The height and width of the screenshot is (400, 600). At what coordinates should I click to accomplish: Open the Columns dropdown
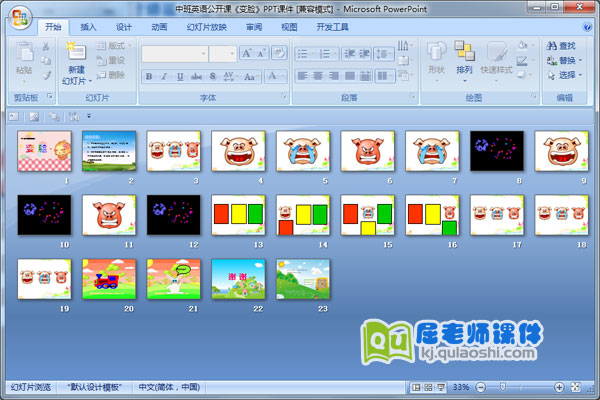pyautogui.click(x=385, y=76)
